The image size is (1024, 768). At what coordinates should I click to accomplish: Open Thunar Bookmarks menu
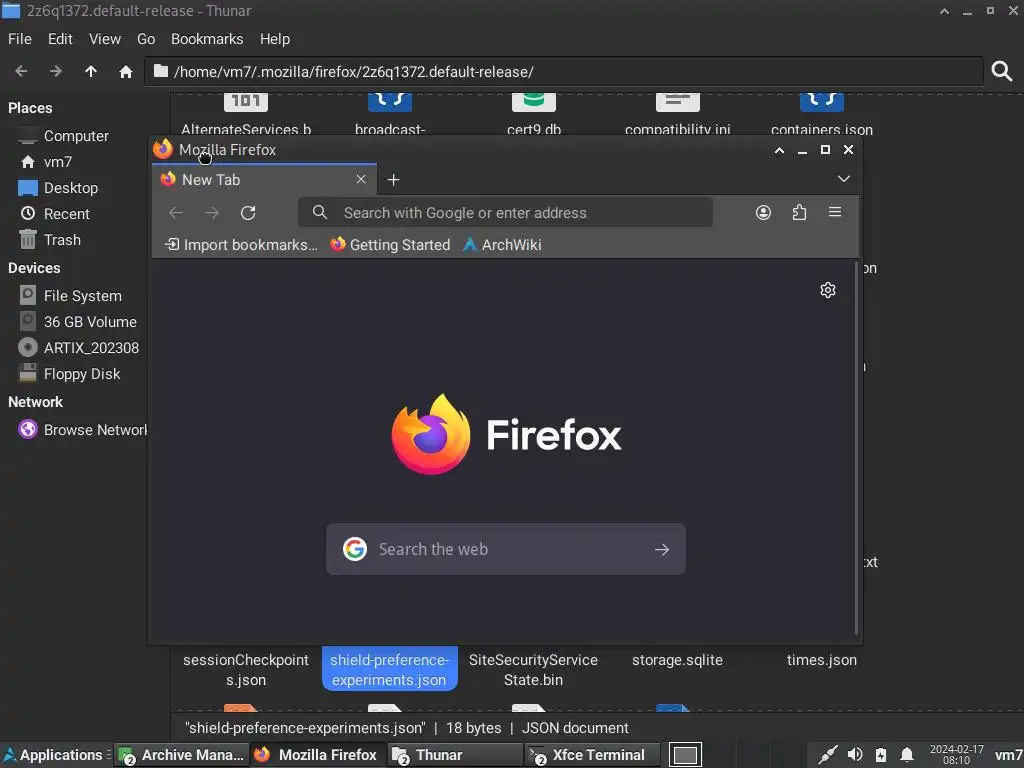click(207, 39)
